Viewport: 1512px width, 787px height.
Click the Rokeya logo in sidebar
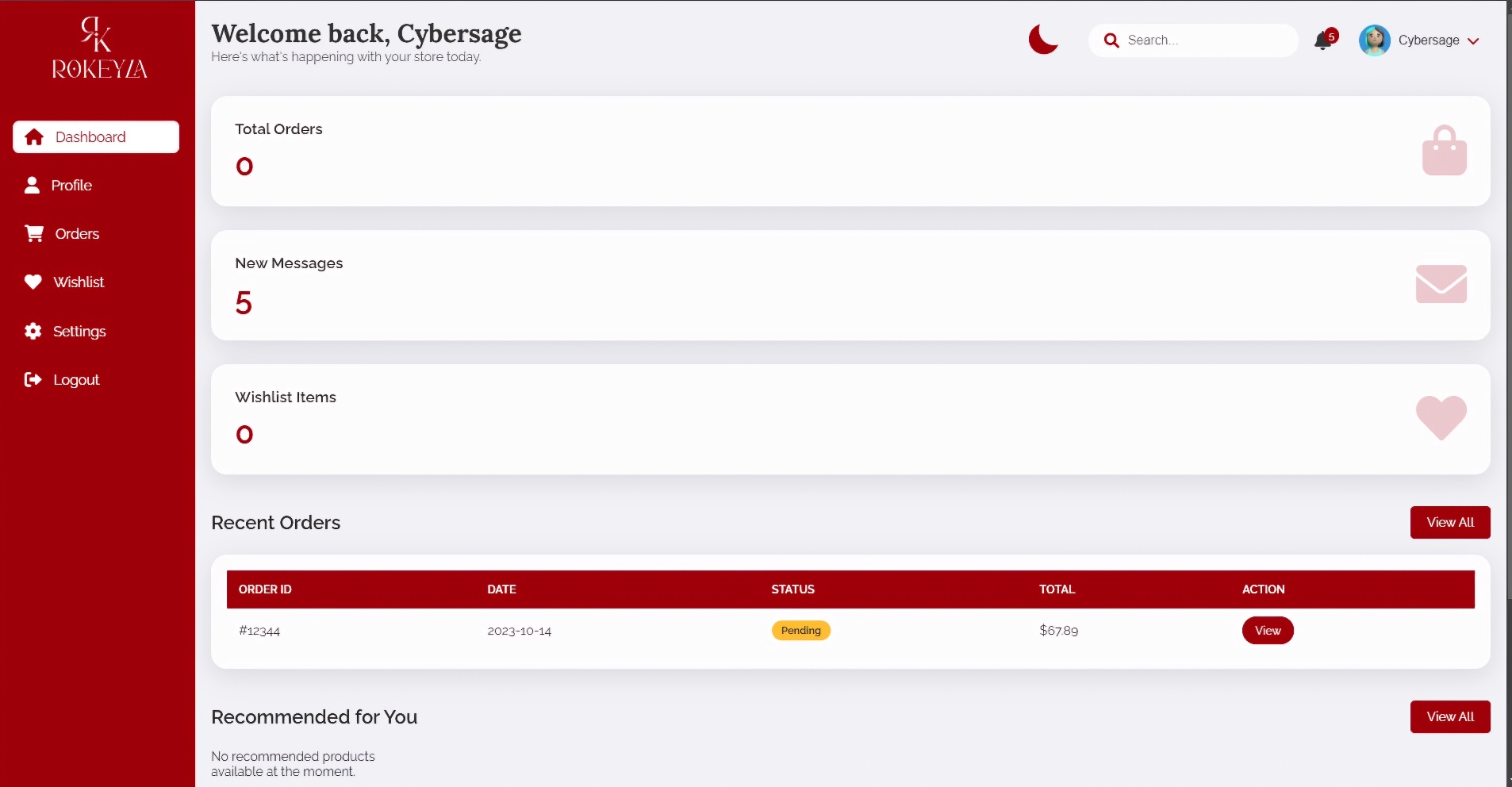tap(98, 48)
